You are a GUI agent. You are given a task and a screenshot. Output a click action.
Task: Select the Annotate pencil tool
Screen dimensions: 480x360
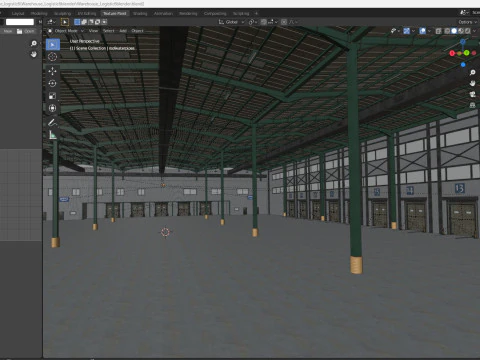[52, 122]
